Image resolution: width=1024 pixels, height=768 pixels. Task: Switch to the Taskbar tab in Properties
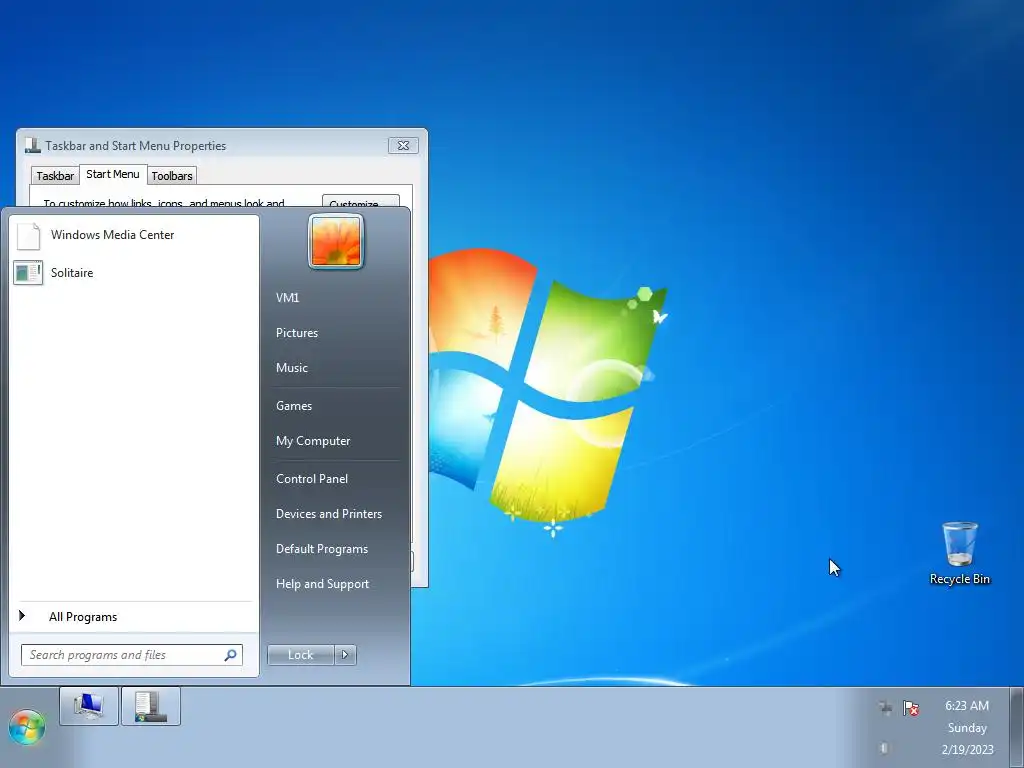pos(55,176)
